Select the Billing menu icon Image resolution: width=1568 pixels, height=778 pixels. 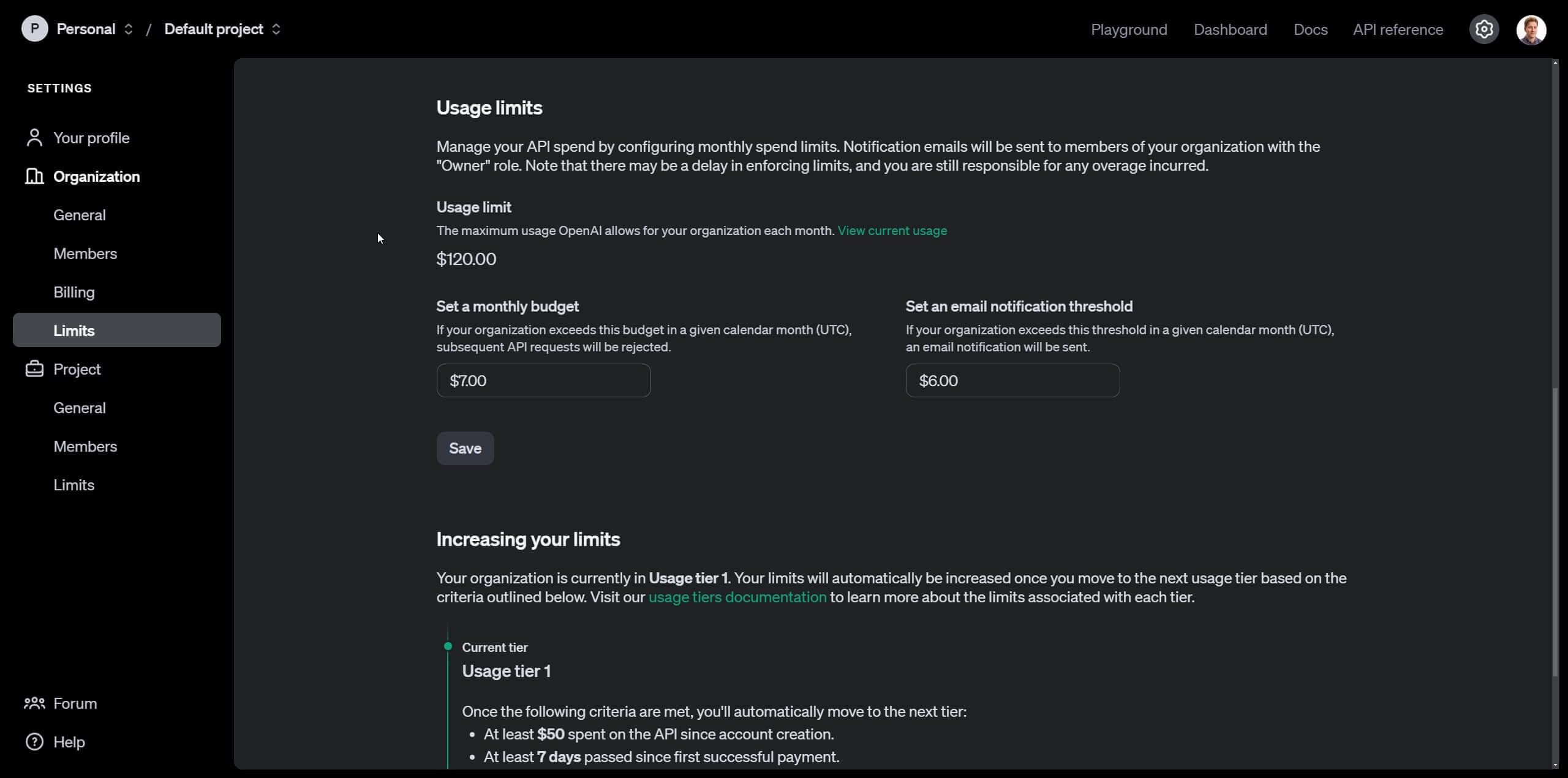click(x=74, y=291)
